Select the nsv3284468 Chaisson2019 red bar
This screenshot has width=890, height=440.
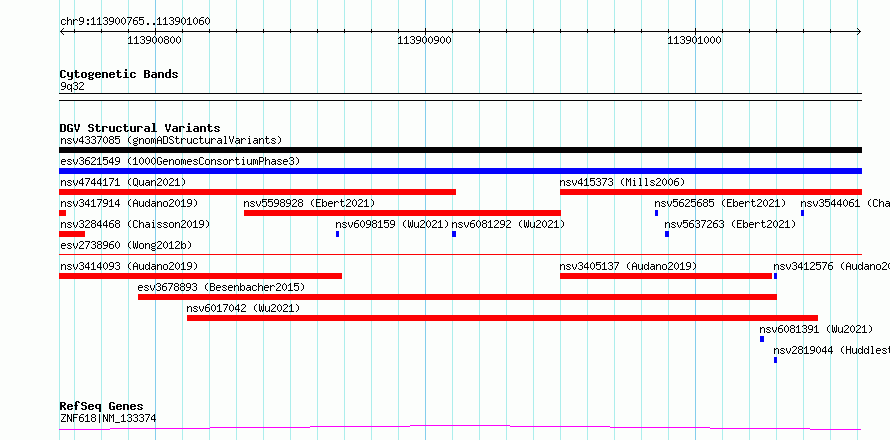point(72,234)
